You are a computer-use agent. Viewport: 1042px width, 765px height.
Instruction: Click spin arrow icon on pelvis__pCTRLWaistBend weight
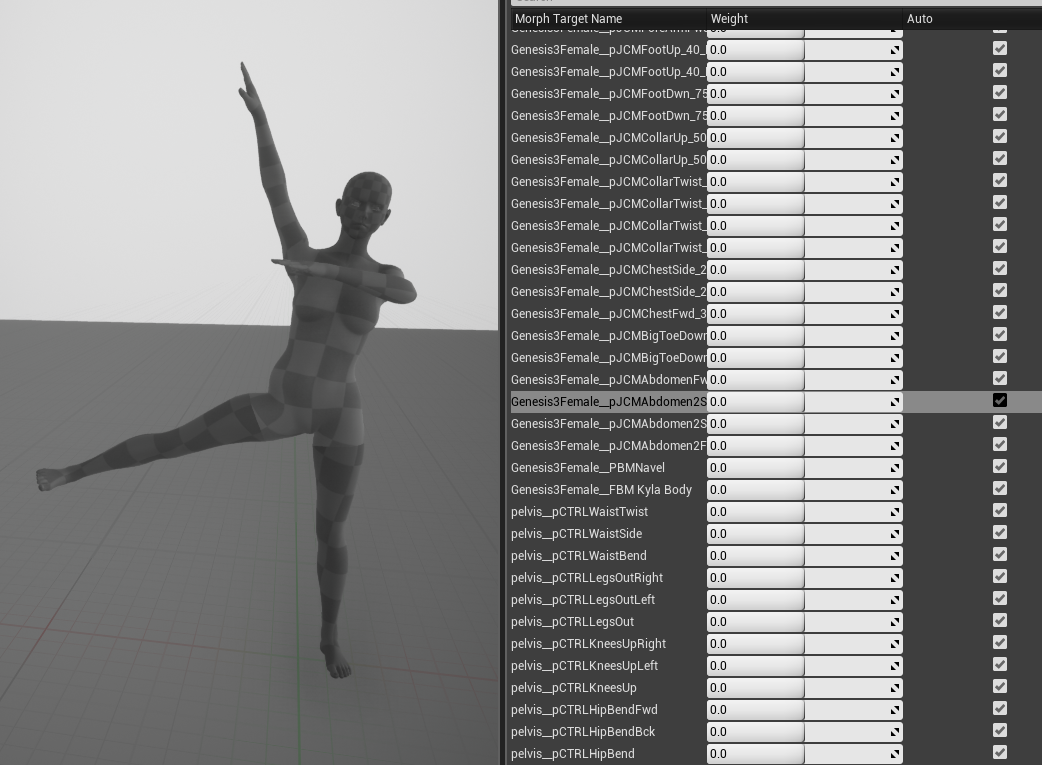[x=895, y=556]
